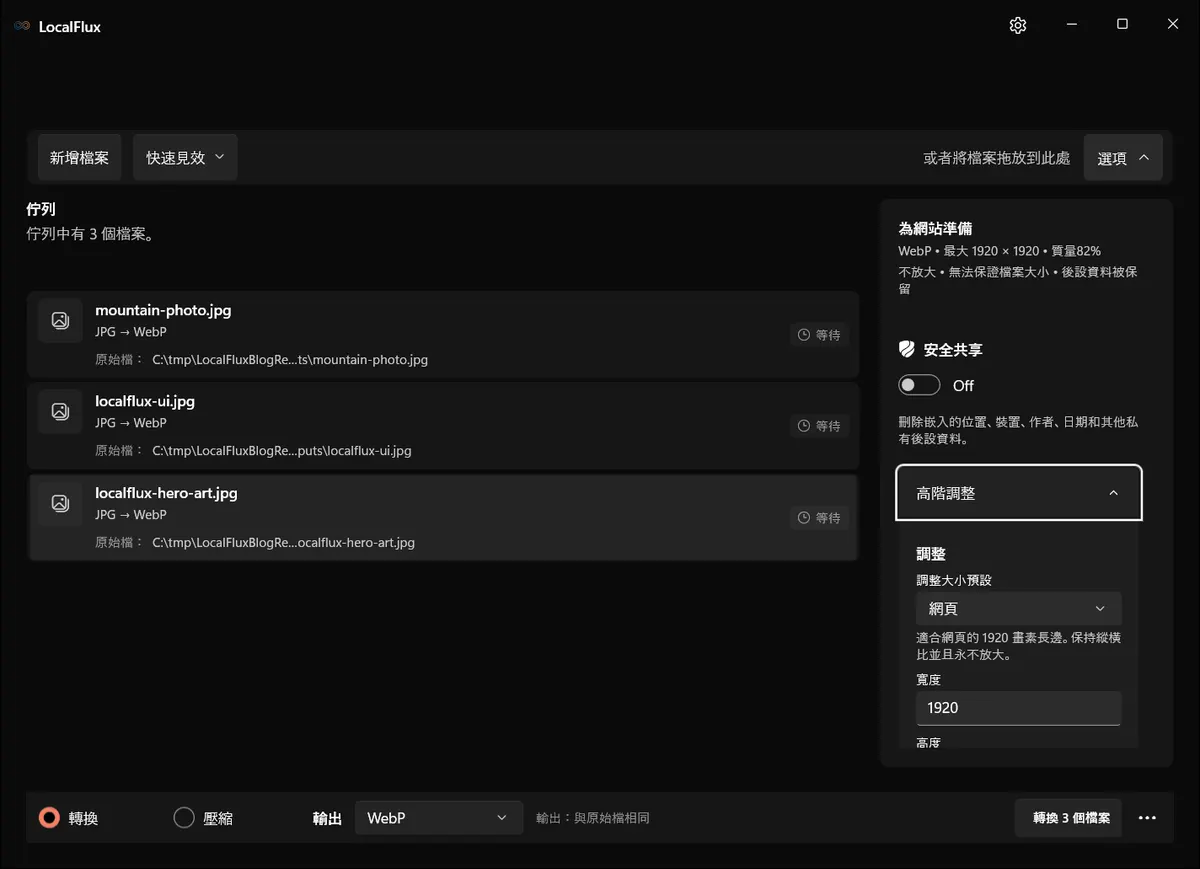Open the three-dots more menu

[x=1147, y=818]
